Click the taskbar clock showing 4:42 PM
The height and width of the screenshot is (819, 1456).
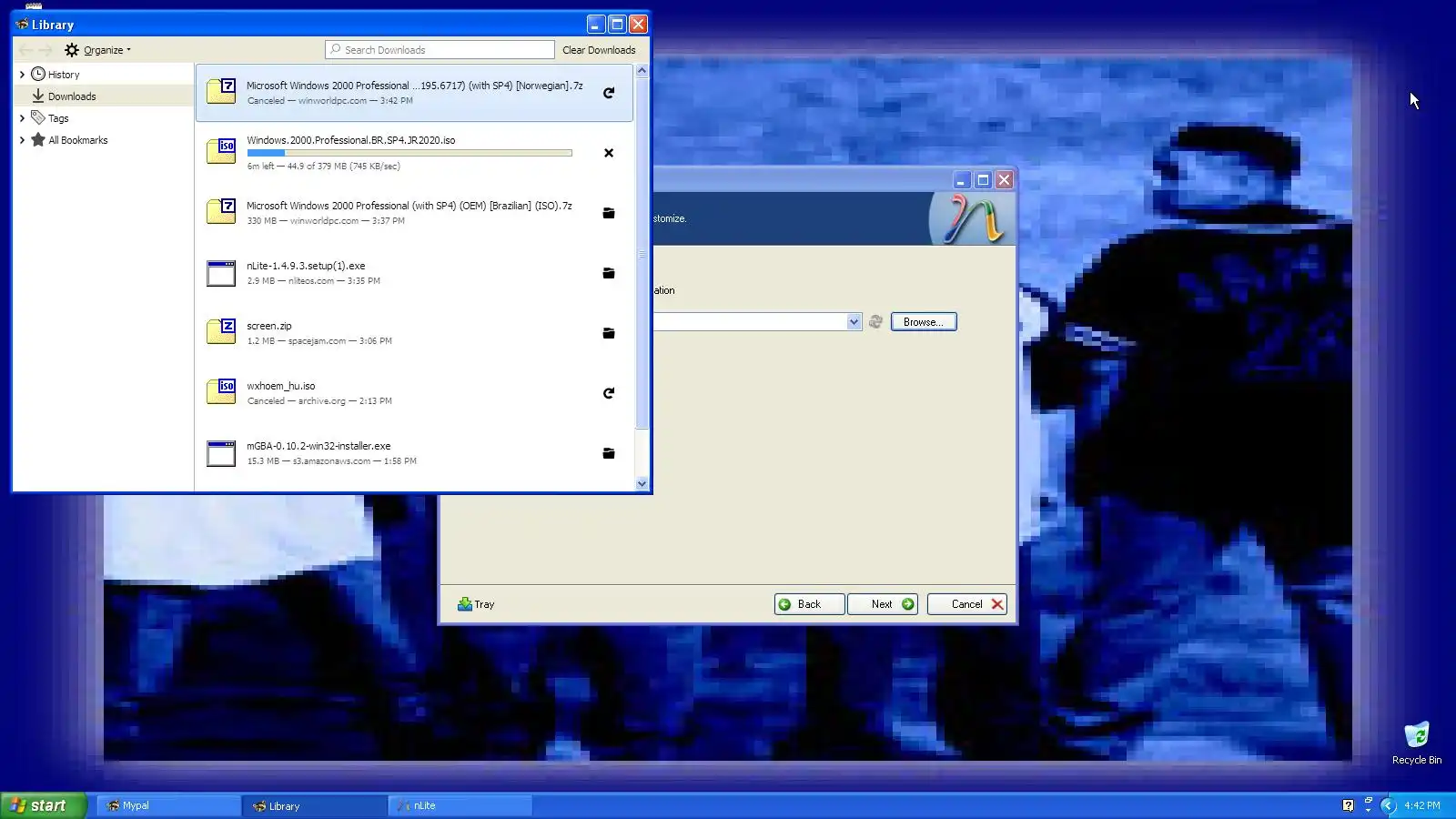(x=1421, y=805)
